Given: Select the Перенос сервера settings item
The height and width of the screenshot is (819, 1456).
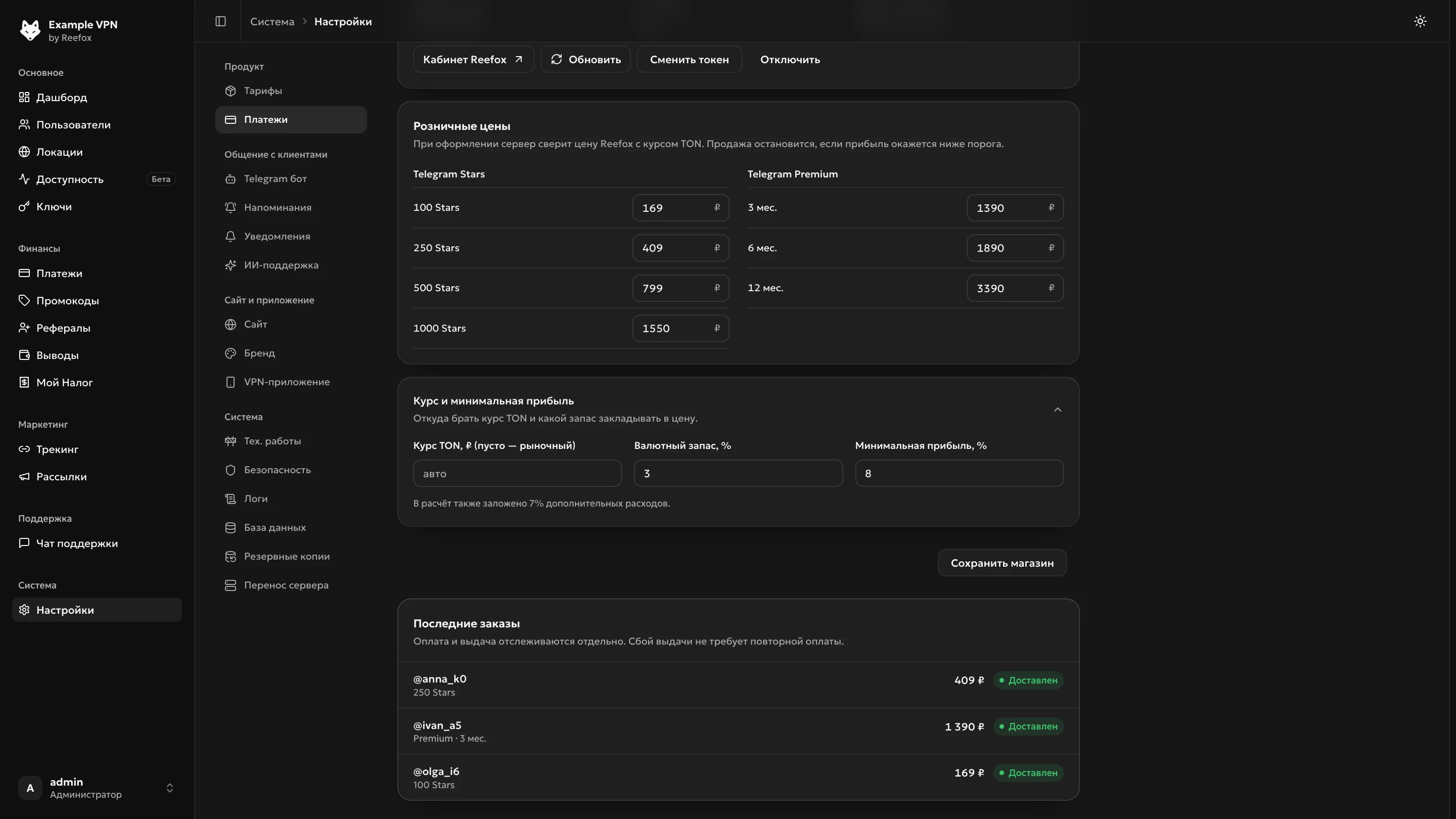Looking at the screenshot, I should (291, 585).
